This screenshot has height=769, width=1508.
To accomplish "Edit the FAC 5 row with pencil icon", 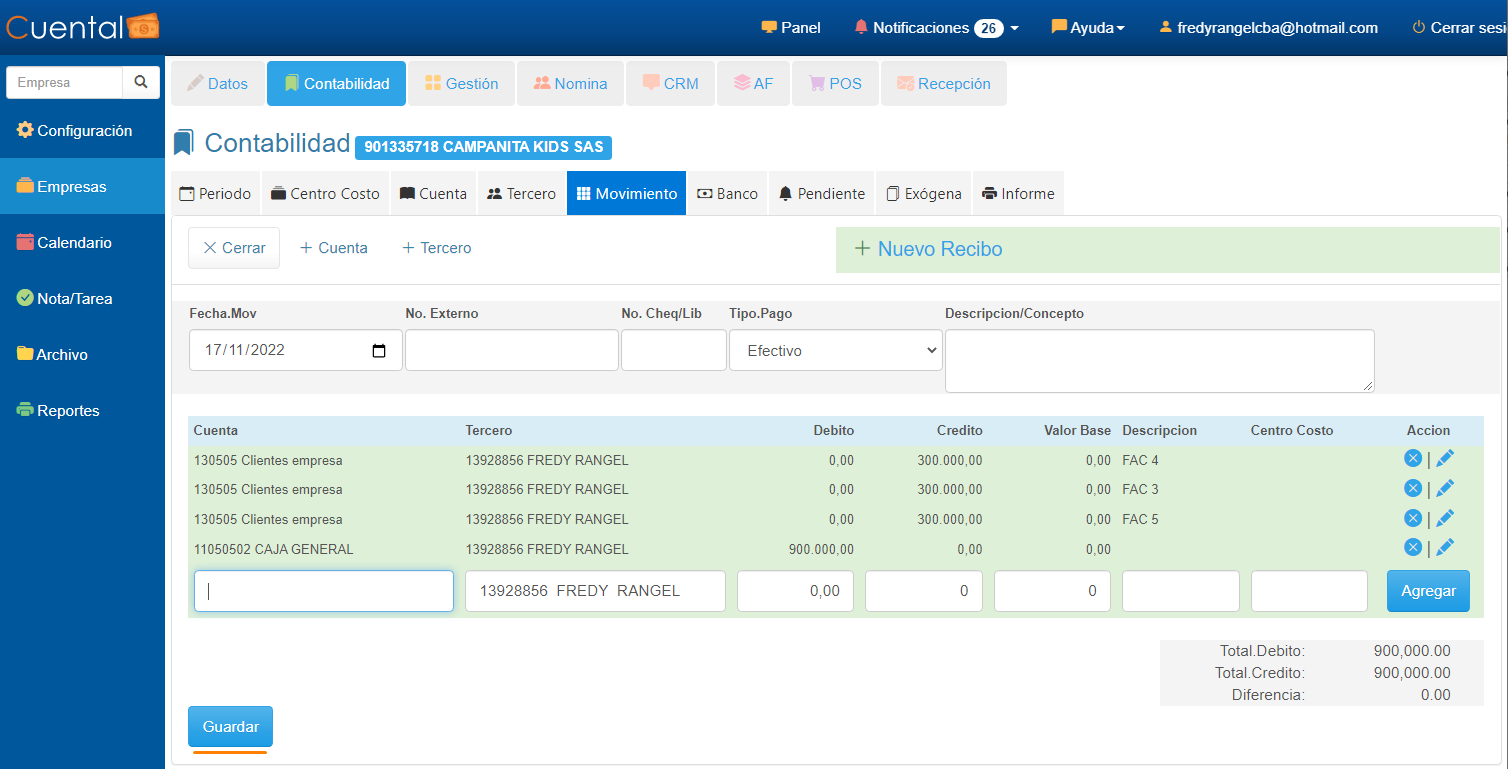I will (1445, 518).
